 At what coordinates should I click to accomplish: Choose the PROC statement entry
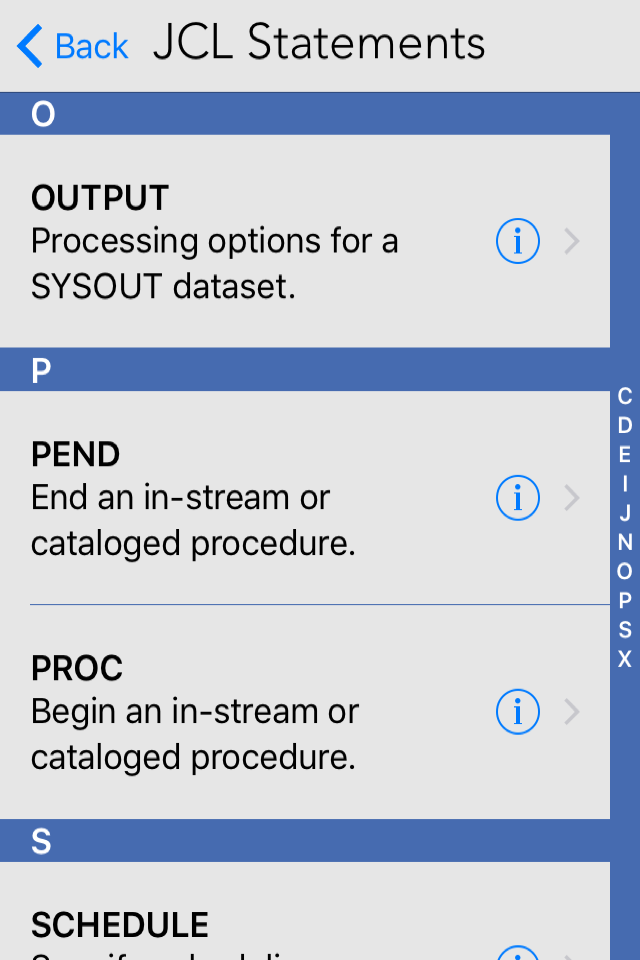(x=250, y=712)
